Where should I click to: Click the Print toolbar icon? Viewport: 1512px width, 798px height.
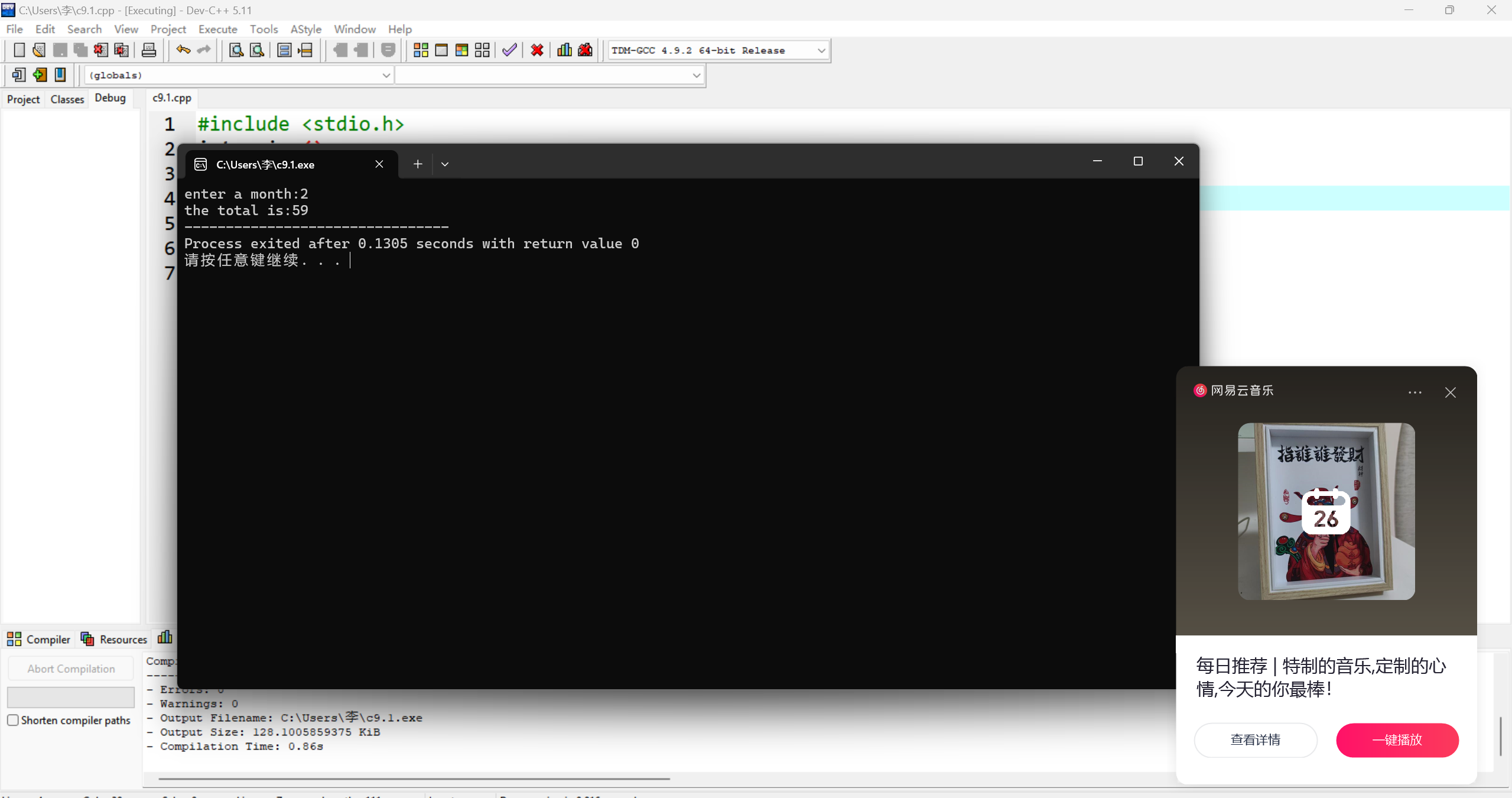pos(149,50)
